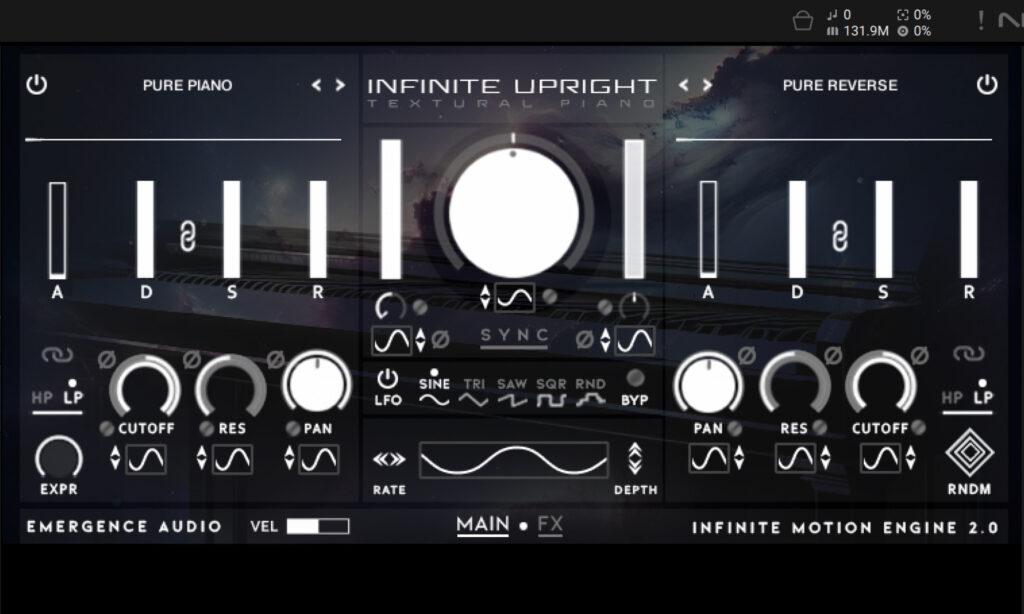Image resolution: width=1024 pixels, height=614 pixels.
Task: Toggle the Pure Piano layer power button
Action: [37, 85]
